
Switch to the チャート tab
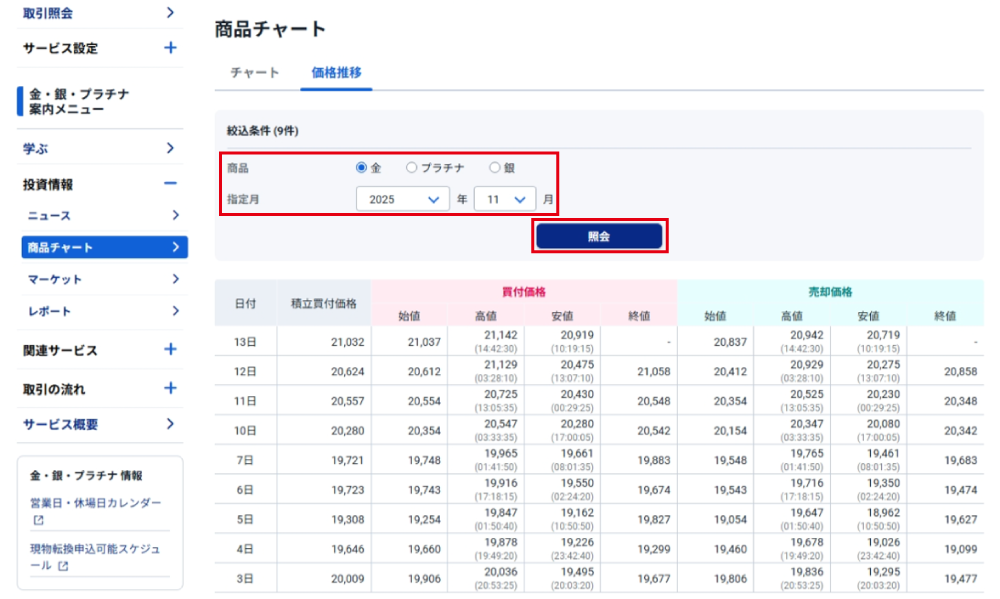[254, 73]
